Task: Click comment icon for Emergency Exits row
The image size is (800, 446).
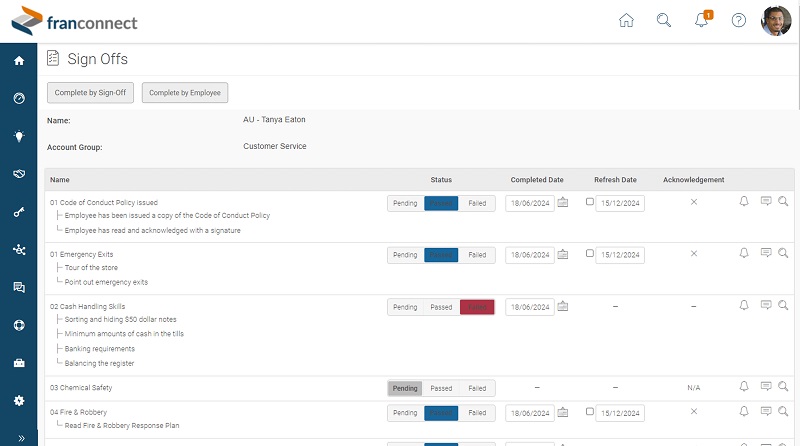Action: pos(766,254)
